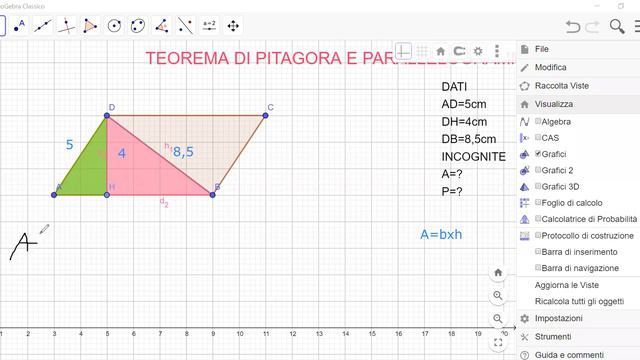
Task: Expand the File menu section
Action: point(578,49)
